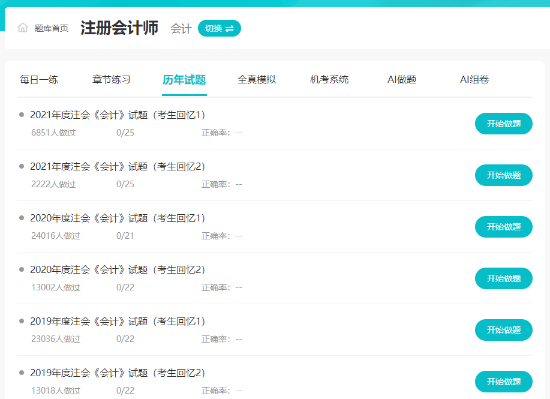Screen dimensions: 550x399
Task: Switch to the 每日一练 tab
Action: pyautogui.click(x=39, y=80)
